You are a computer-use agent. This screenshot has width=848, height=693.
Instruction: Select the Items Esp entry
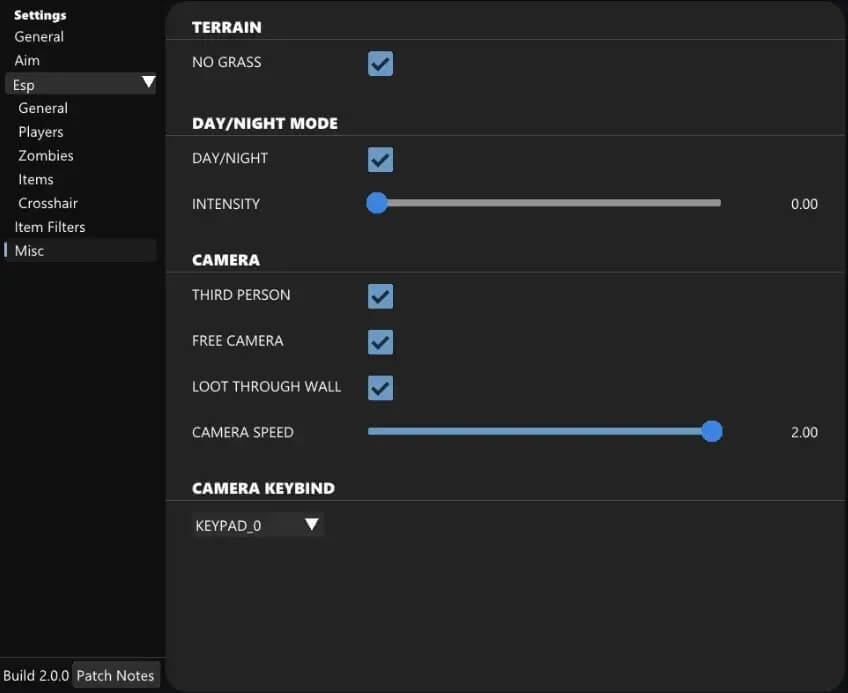[36, 180]
